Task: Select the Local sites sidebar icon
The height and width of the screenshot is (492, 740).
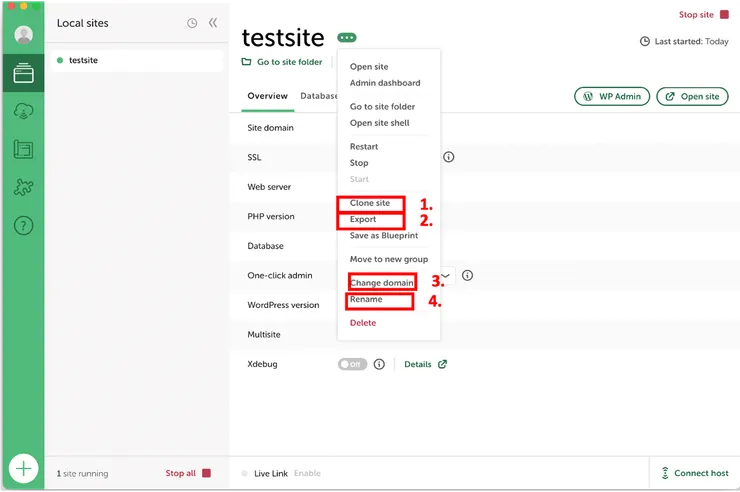Action: (x=23, y=73)
